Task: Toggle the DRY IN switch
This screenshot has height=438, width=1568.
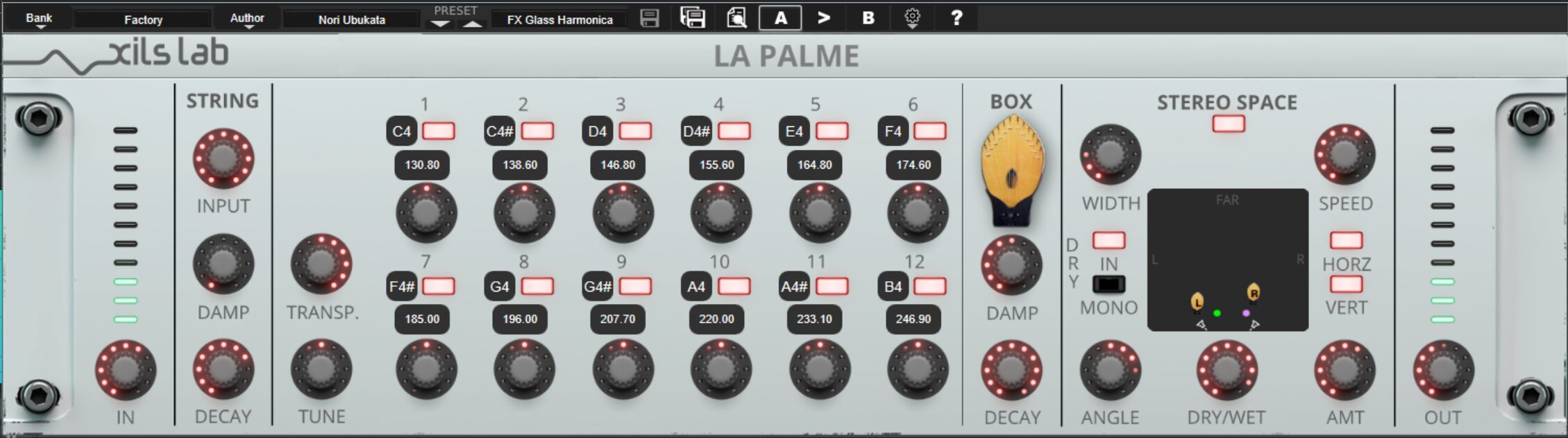Action: click(x=1108, y=240)
